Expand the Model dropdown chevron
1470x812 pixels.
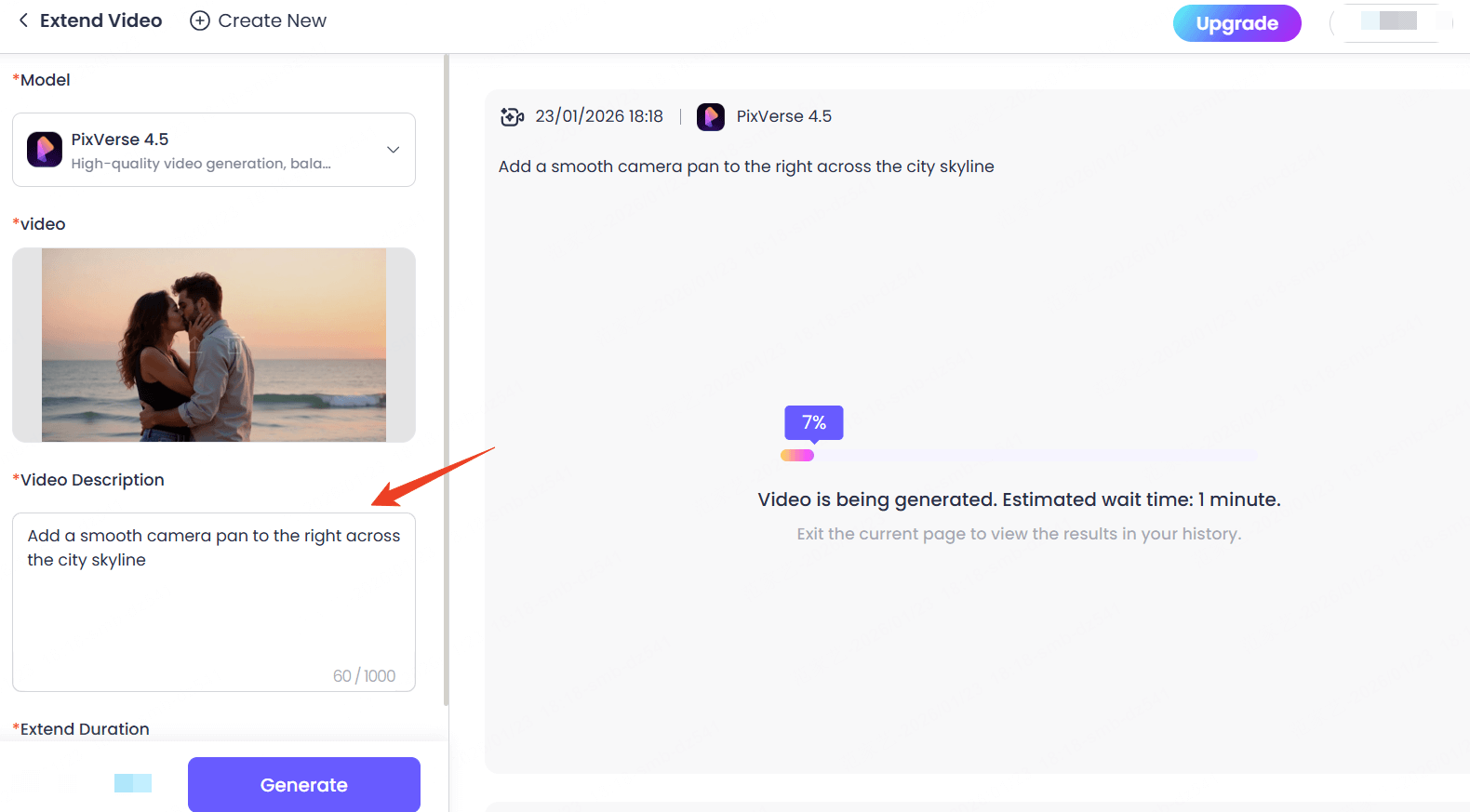pos(394,150)
